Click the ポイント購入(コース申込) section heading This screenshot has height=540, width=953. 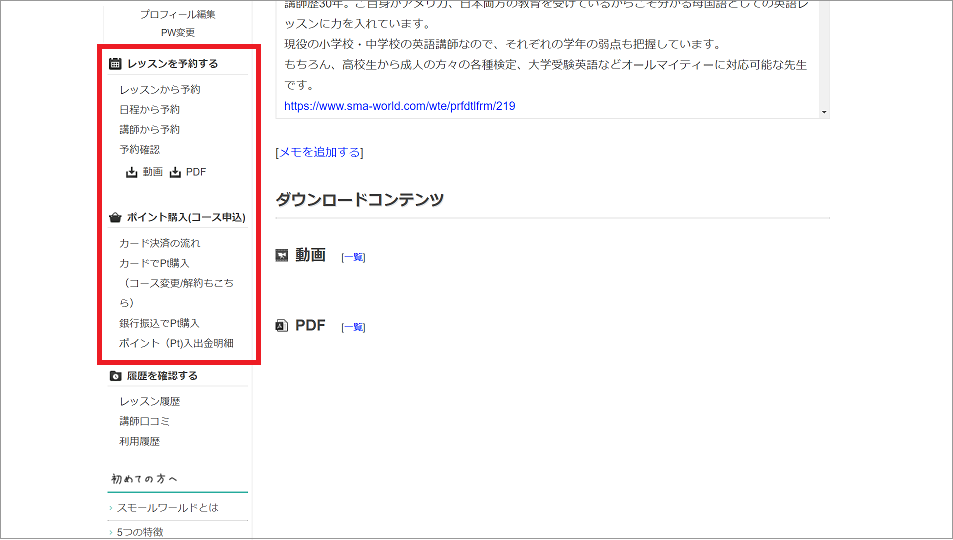(186, 217)
